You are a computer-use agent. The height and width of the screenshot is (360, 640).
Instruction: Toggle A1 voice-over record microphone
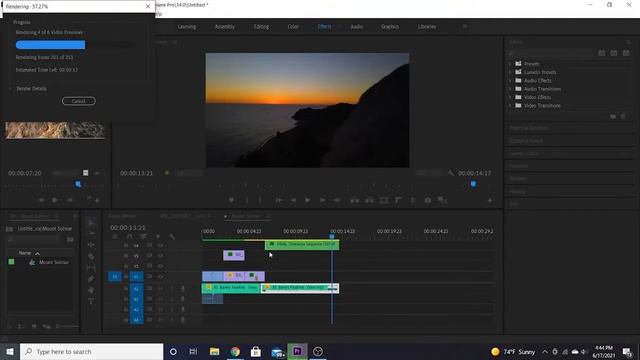[183, 289]
